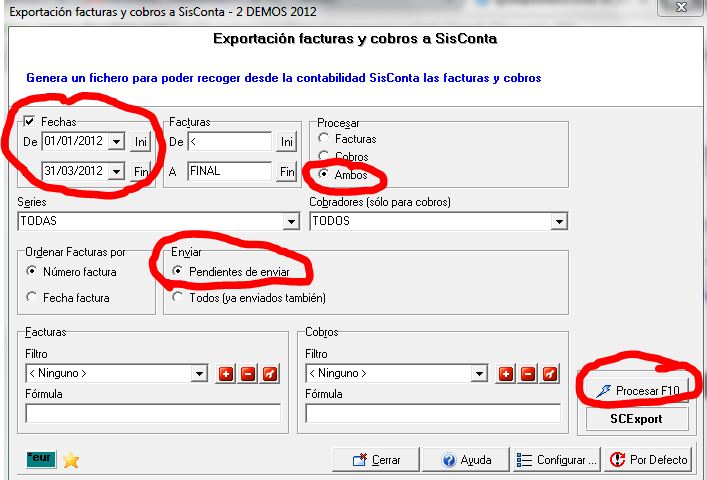Click the red plus icon beside Facturas Filtro
The height and width of the screenshot is (480, 707).
(x=225, y=374)
